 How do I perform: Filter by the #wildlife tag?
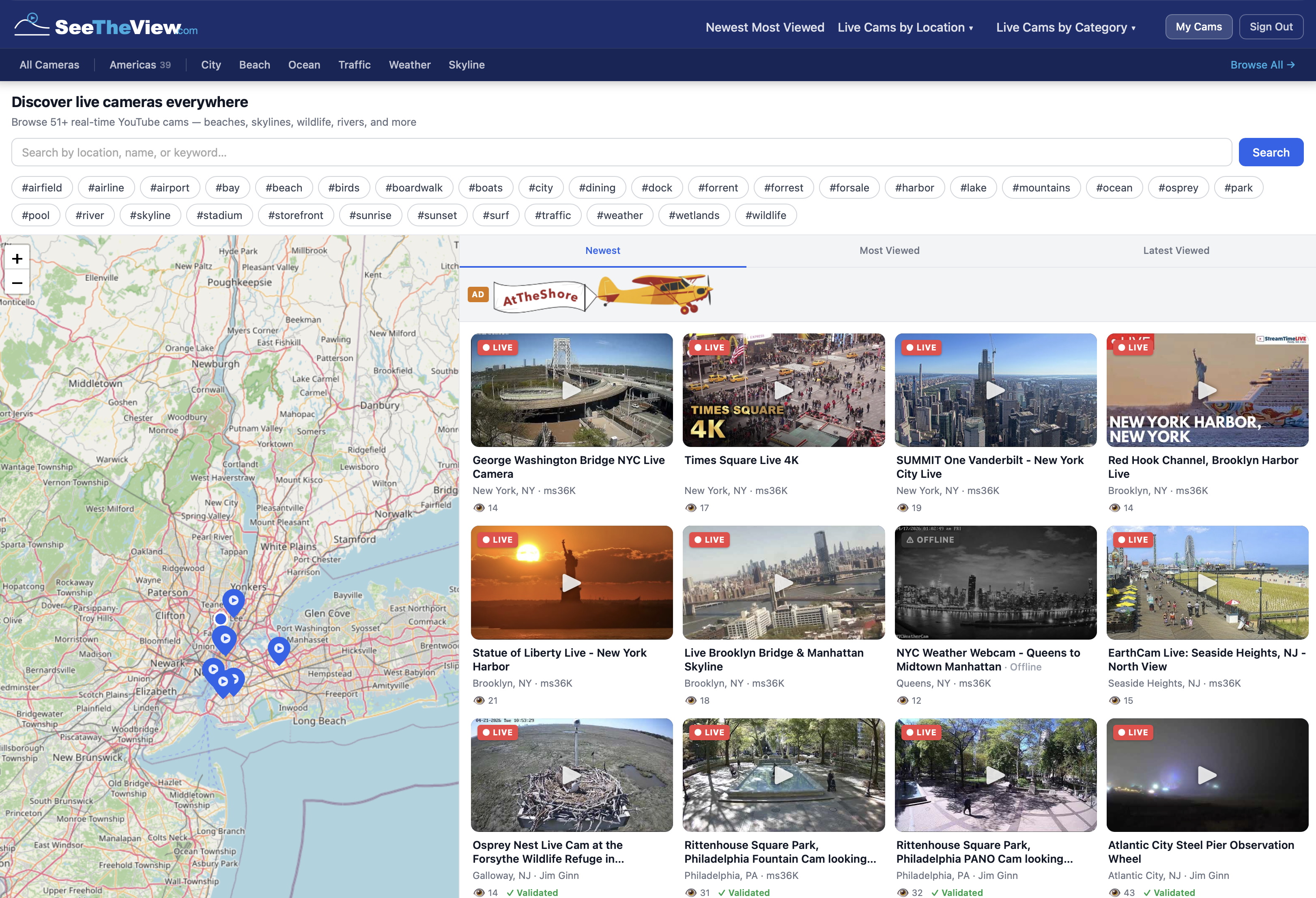[x=766, y=215]
